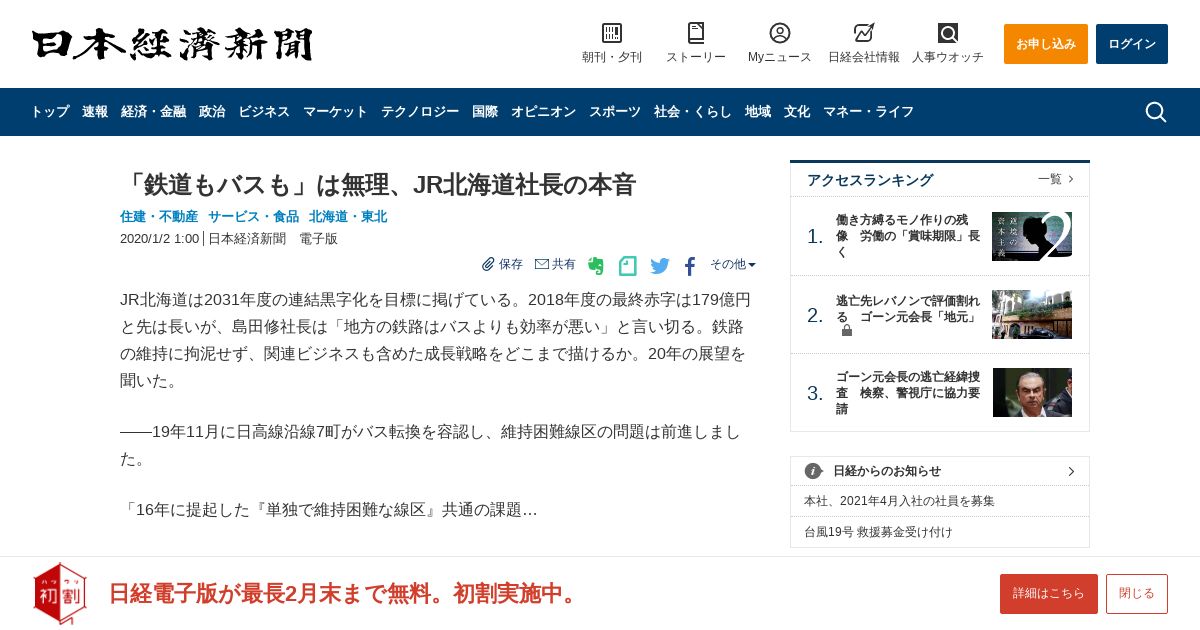1200x630 pixels.
Task: Click the 詳細はこちら button
Action: click(x=1049, y=594)
